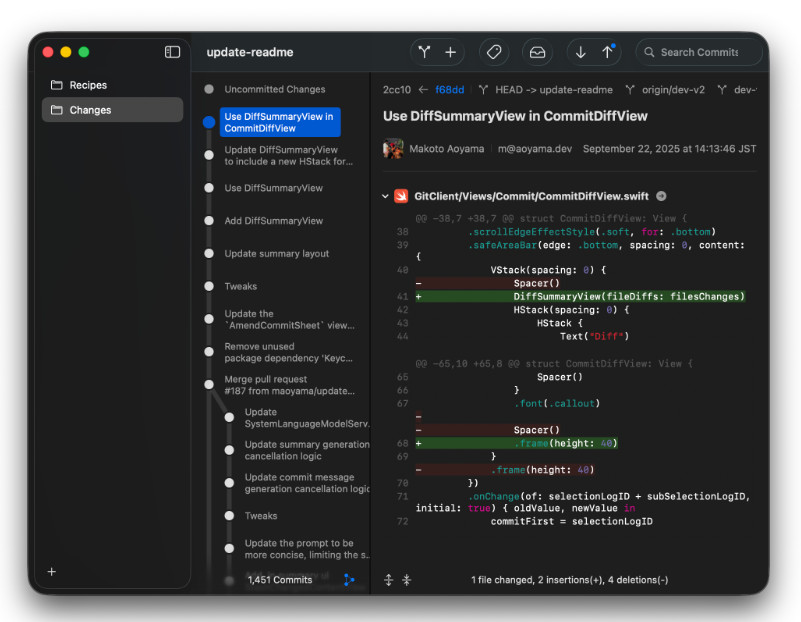Click the magnifier icon in search field

pyautogui.click(x=649, y=52)
